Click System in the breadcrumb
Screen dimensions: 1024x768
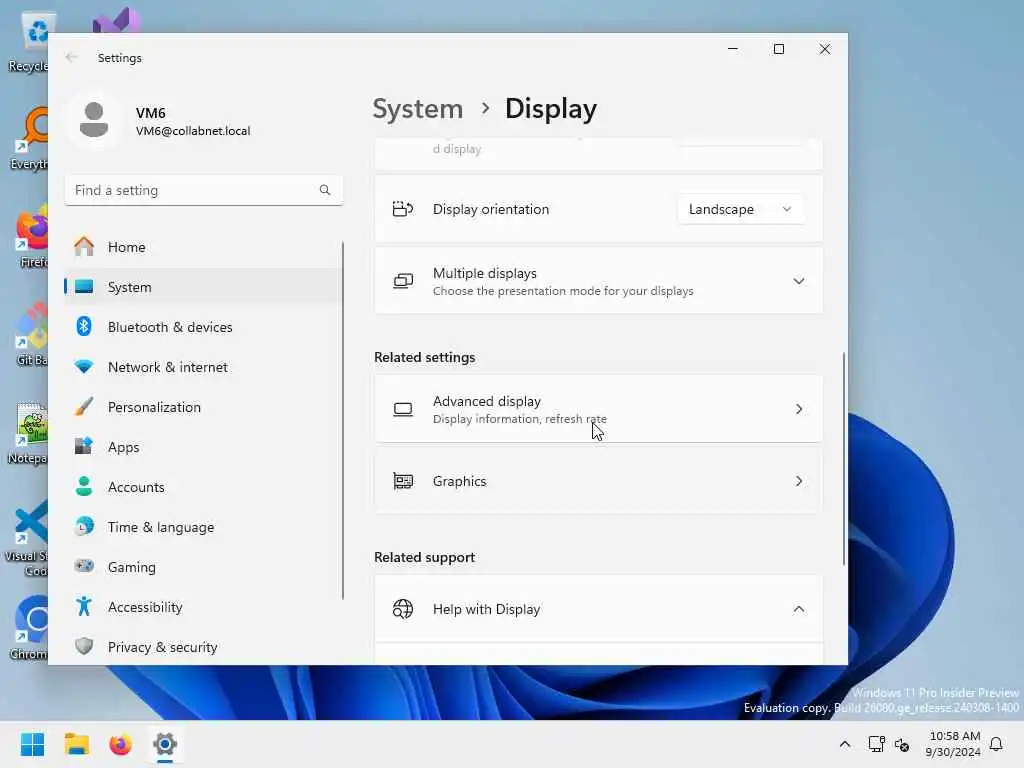418,108
